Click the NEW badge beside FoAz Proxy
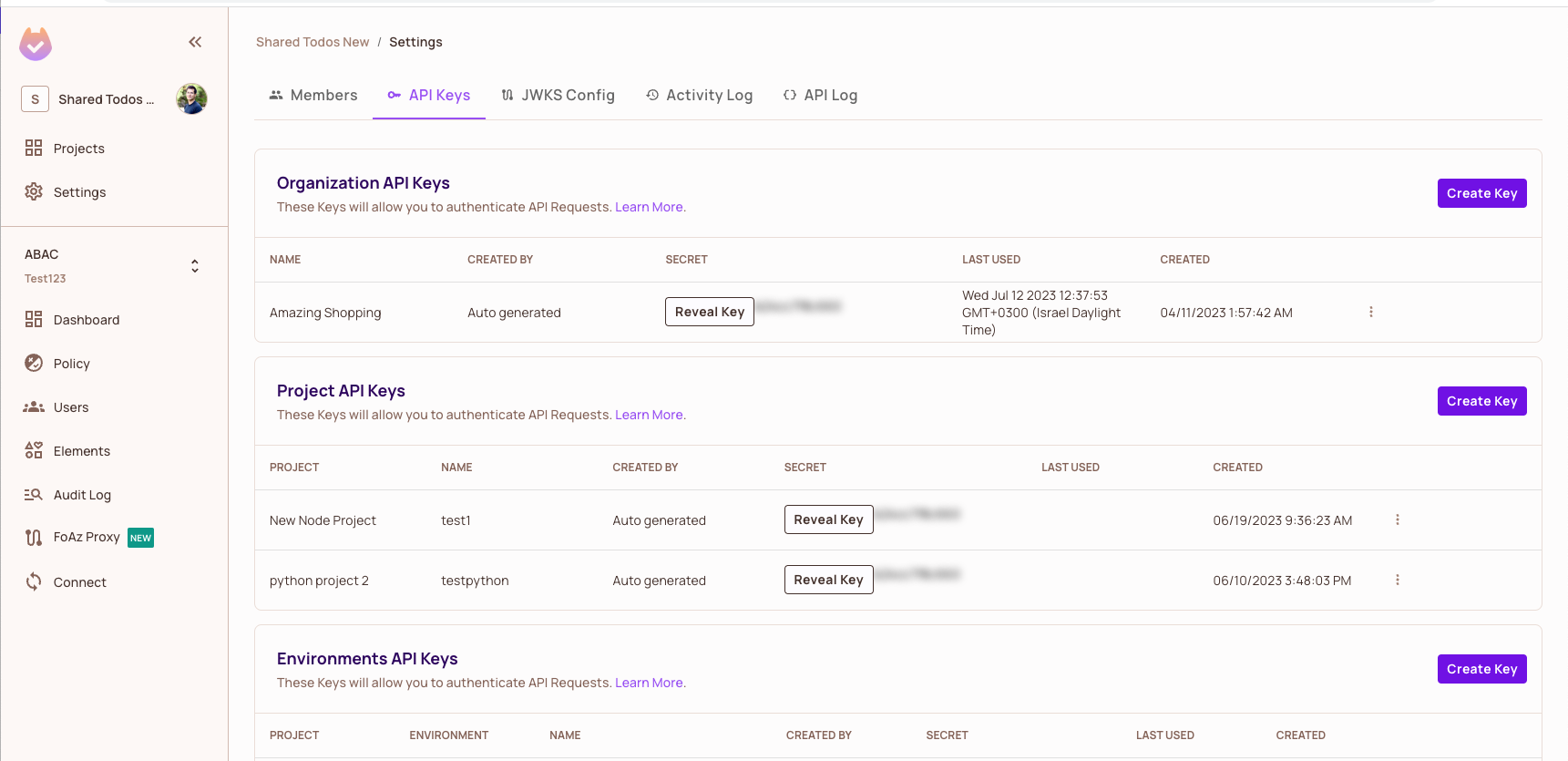This screenshot has height=761, width=1568. pyautogui.click(x=141, y=538)
